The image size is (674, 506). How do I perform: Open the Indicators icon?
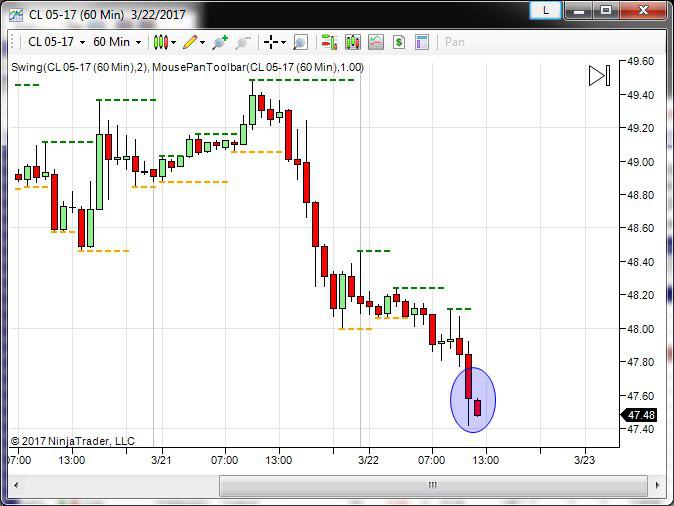376,42
